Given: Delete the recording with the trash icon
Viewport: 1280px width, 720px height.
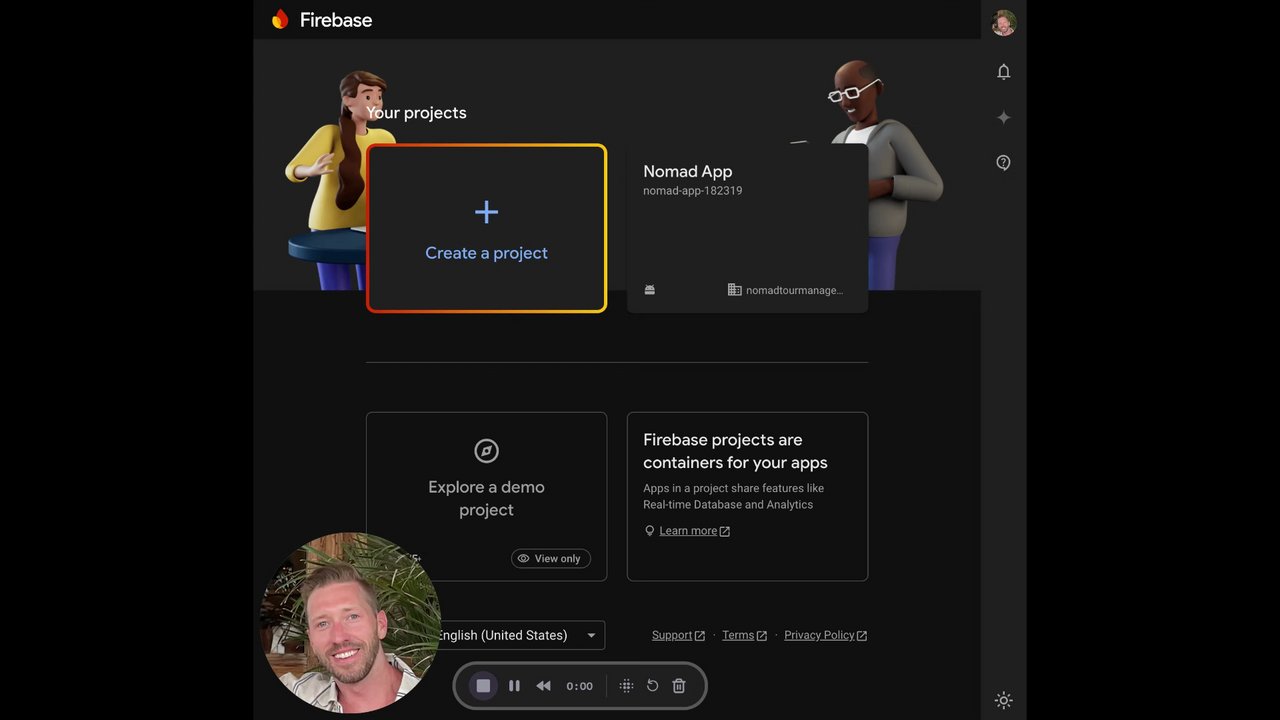Looking at the screenshot, I should (679, 686).
